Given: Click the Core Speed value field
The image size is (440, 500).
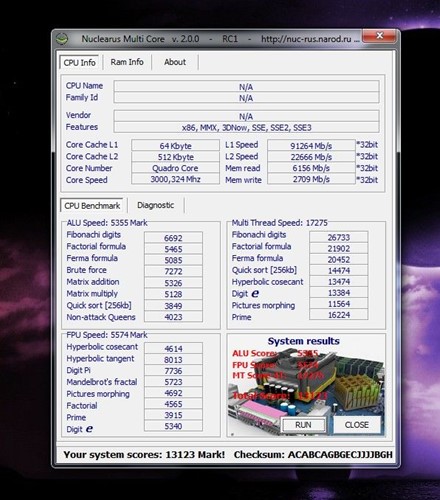Looking at the screenshot, I should (x=175, y=179).
